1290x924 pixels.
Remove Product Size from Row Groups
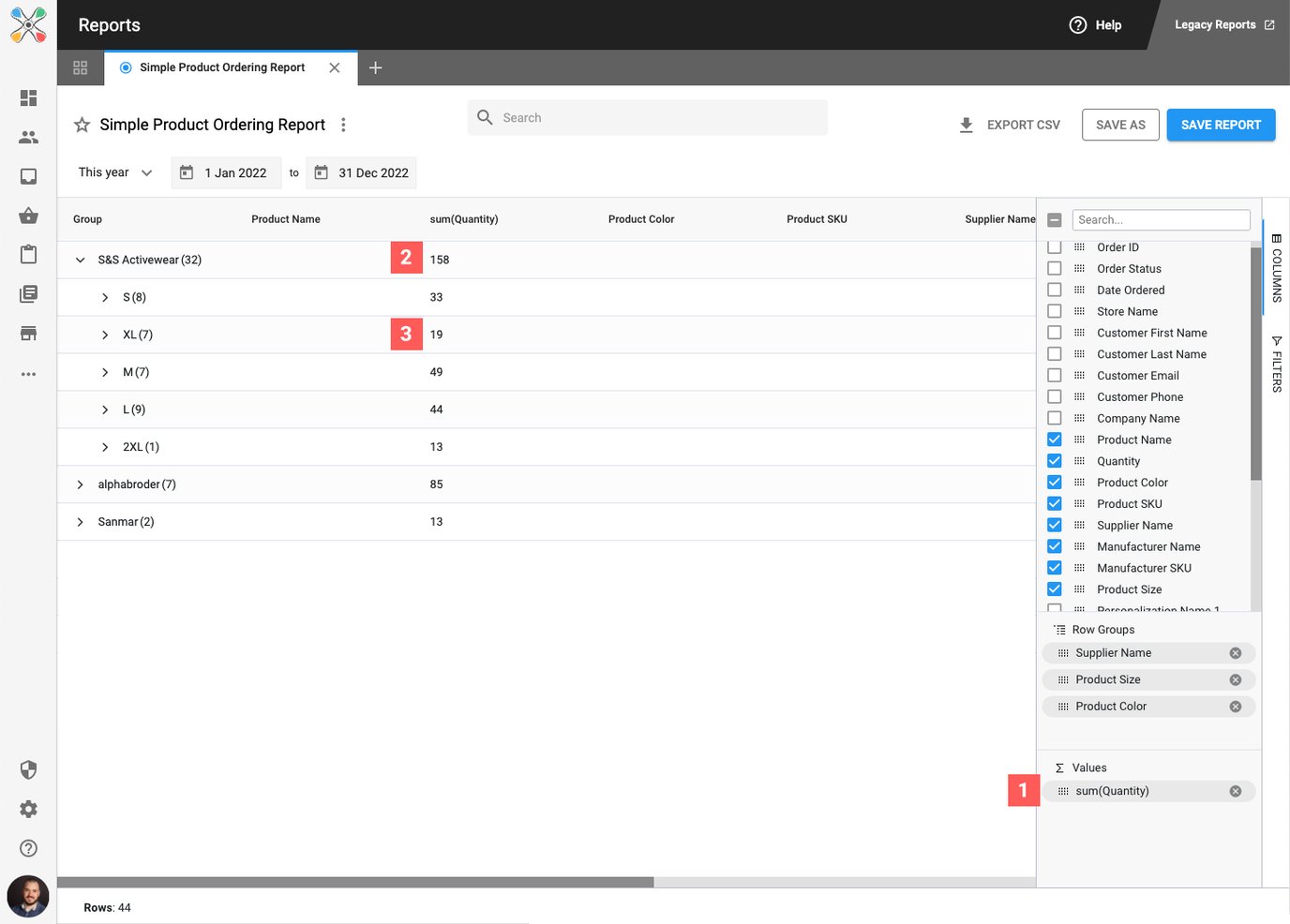[1235, 680]
